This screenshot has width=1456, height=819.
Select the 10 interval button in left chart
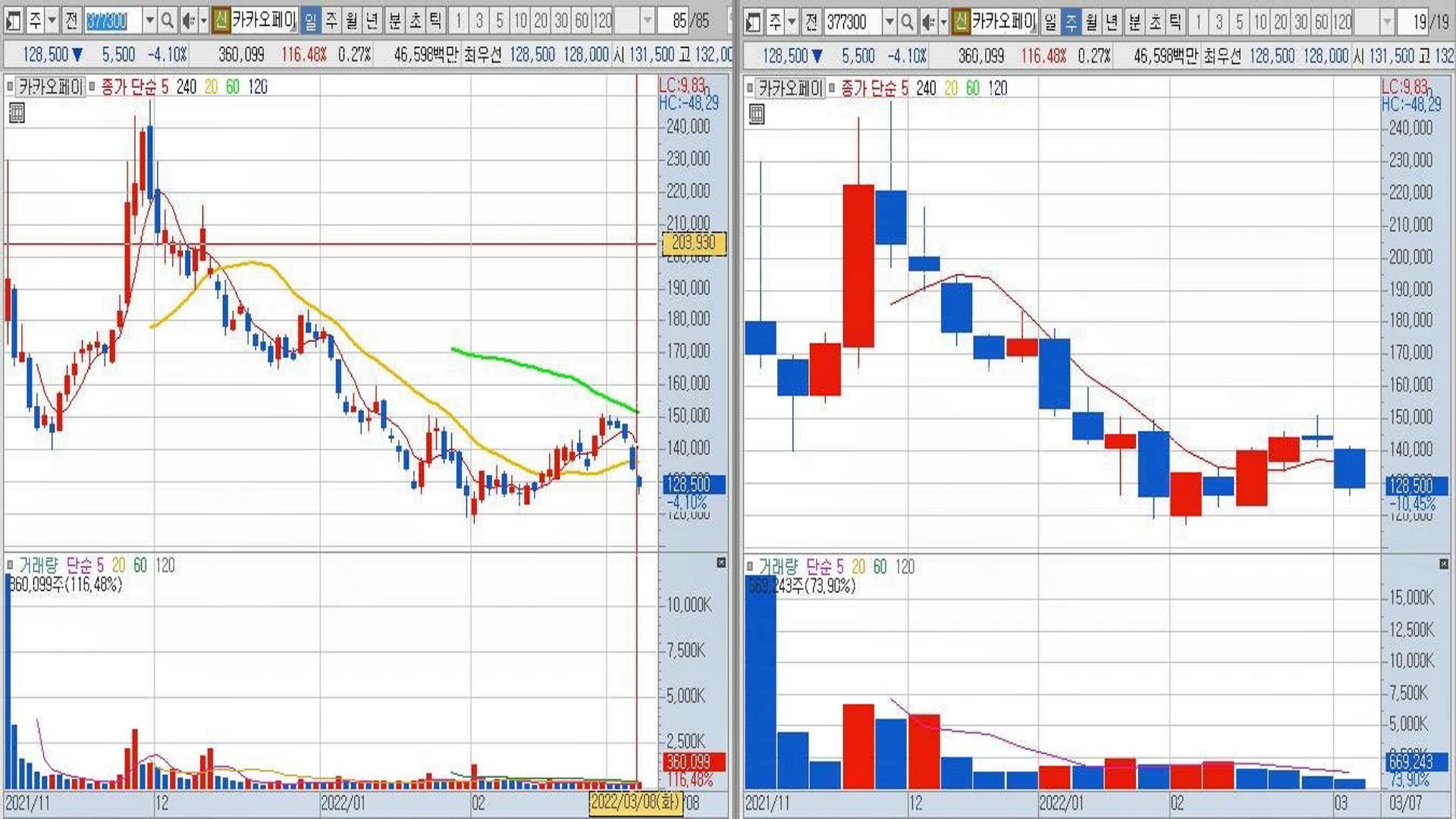click(x=520, y=21)
